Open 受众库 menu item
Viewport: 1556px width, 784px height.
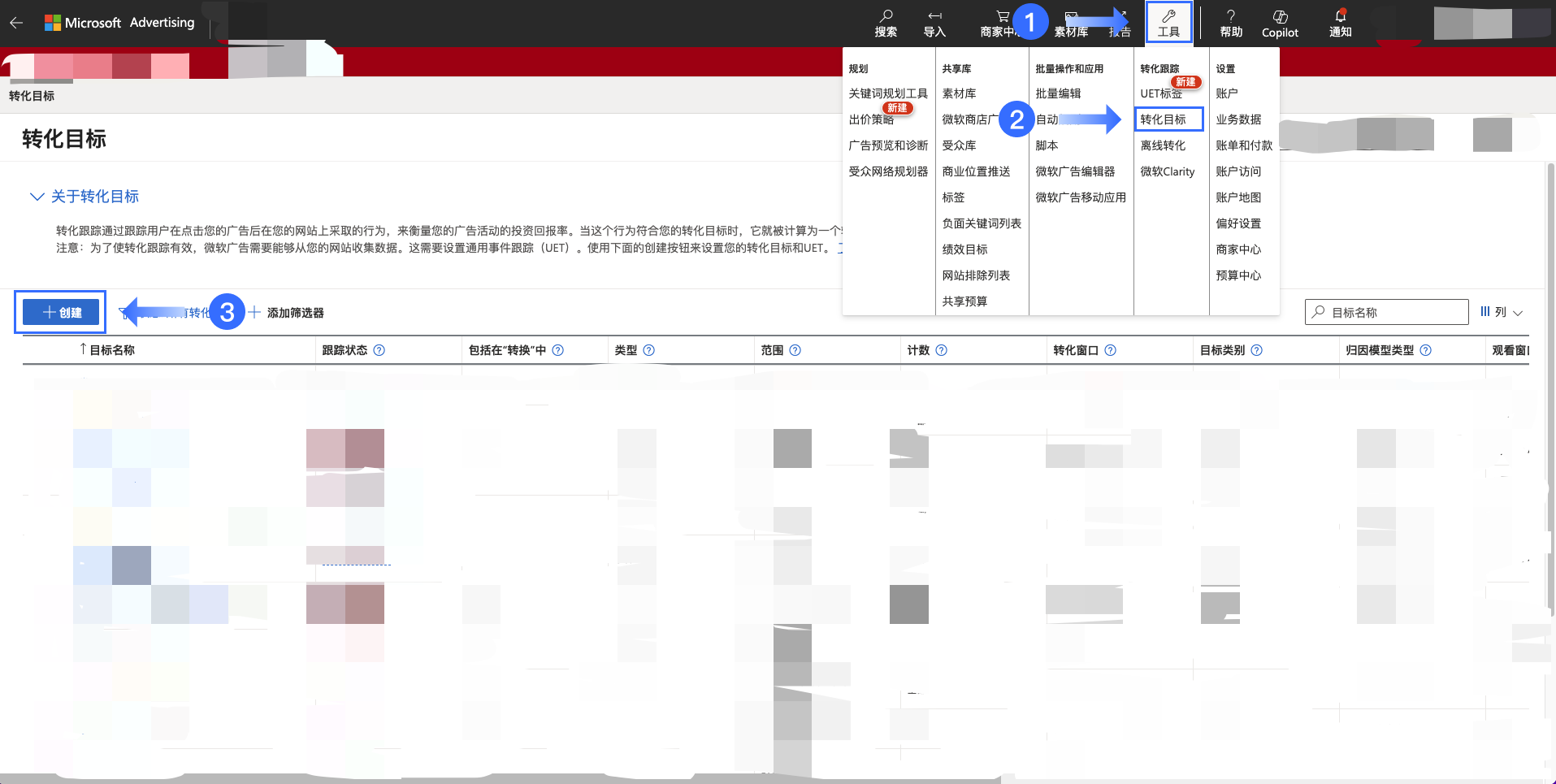pos(959,145)
